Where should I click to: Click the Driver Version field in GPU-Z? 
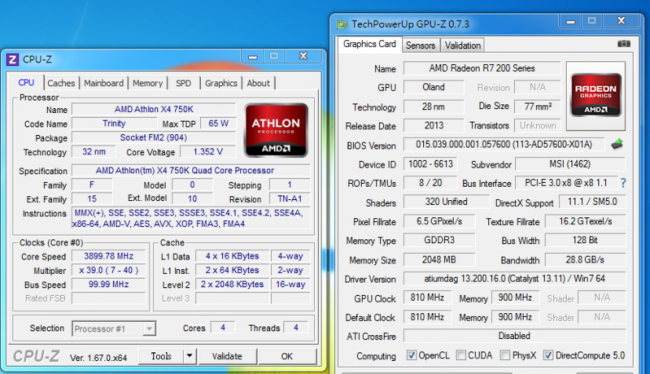pos(514,279)
